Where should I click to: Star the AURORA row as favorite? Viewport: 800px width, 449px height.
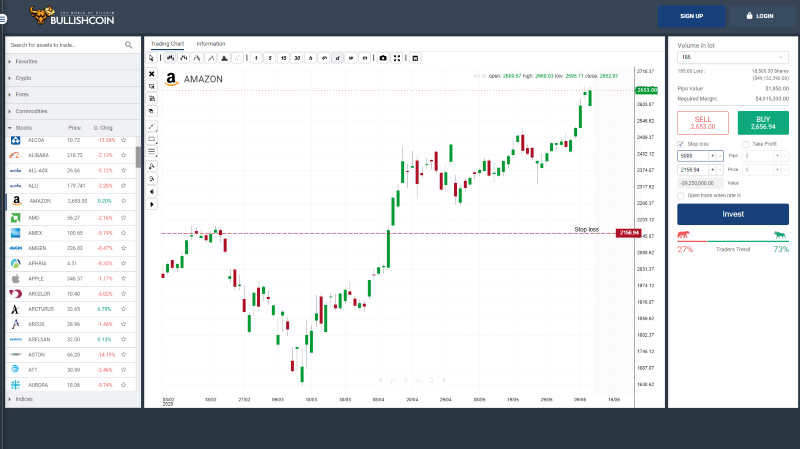[123, 385]
